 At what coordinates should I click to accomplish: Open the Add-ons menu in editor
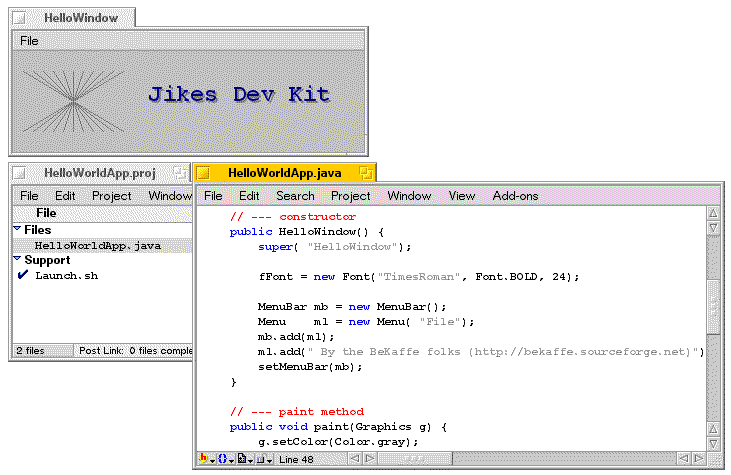pyautogui.click(x=515, y=196)
